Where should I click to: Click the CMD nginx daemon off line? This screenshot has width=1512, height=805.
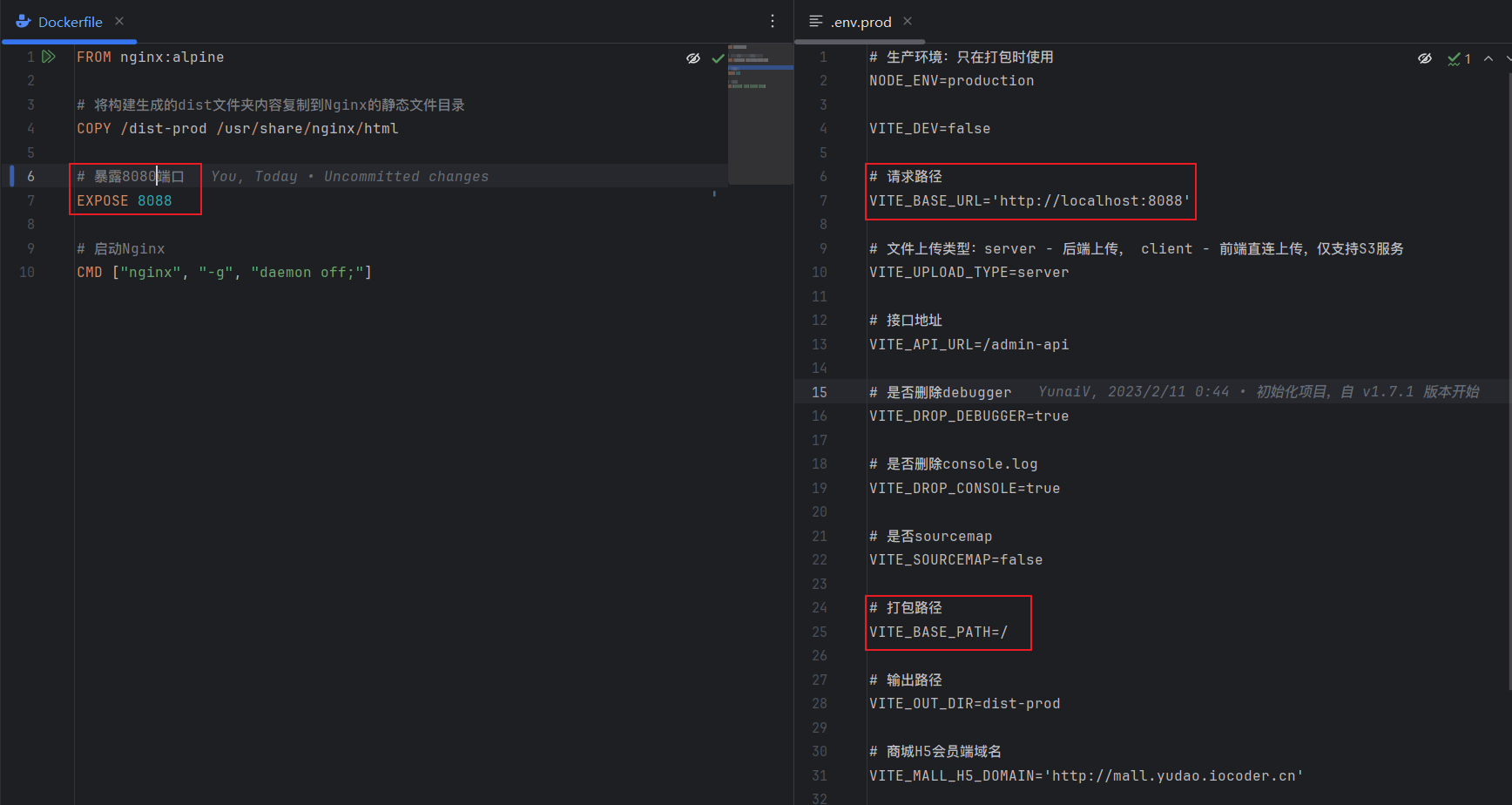tap(224, 272)
